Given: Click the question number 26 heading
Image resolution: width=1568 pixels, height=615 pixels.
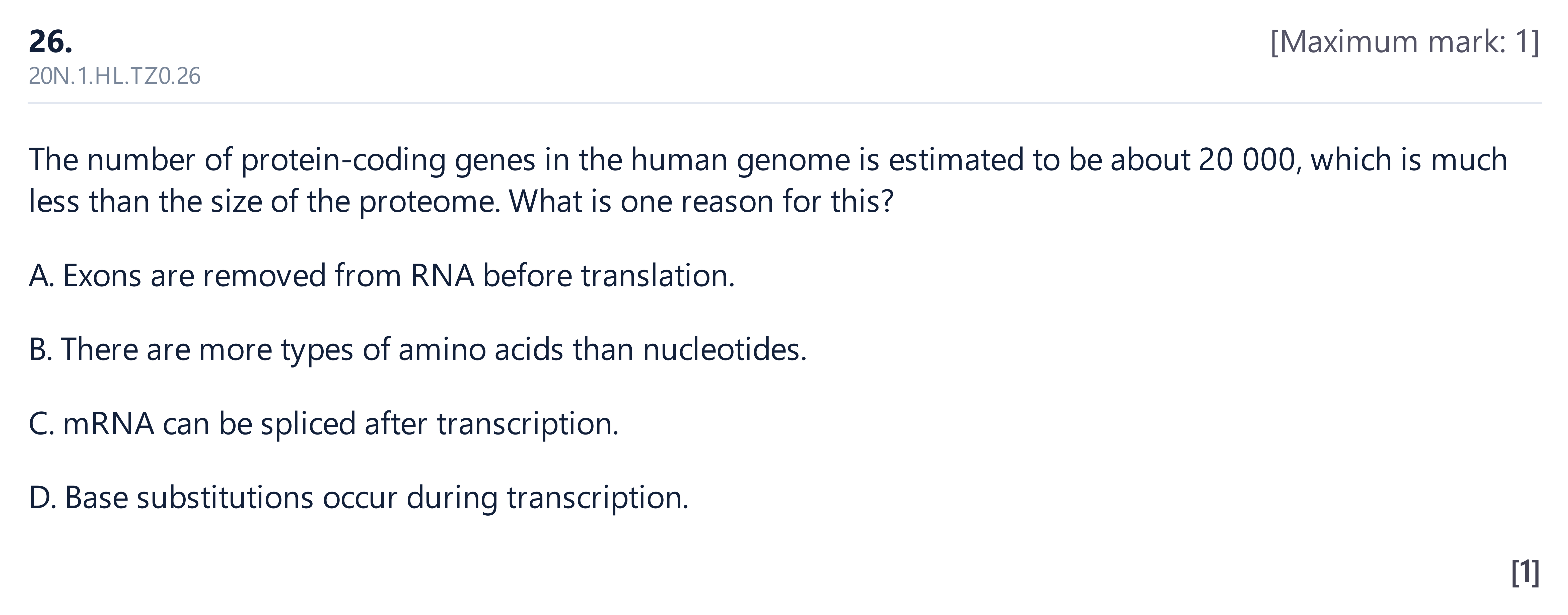Looking at the screenshot, I should pos(50,42).
